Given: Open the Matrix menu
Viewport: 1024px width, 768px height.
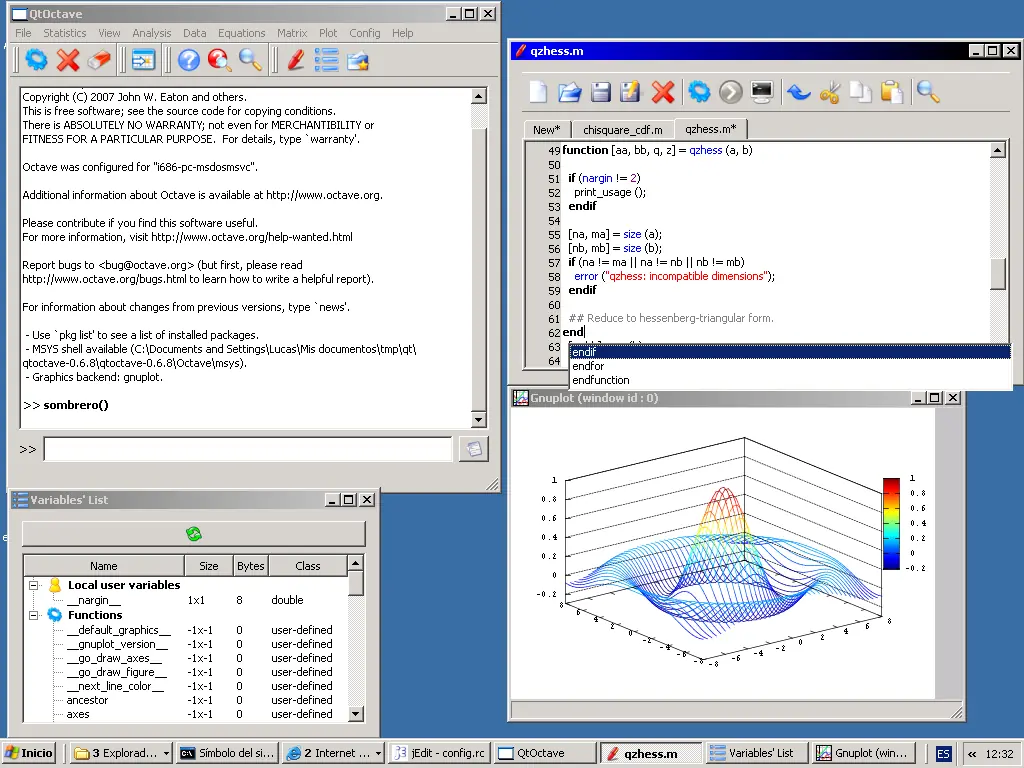Looking at the screenshot, I should [x=292, y=33].
